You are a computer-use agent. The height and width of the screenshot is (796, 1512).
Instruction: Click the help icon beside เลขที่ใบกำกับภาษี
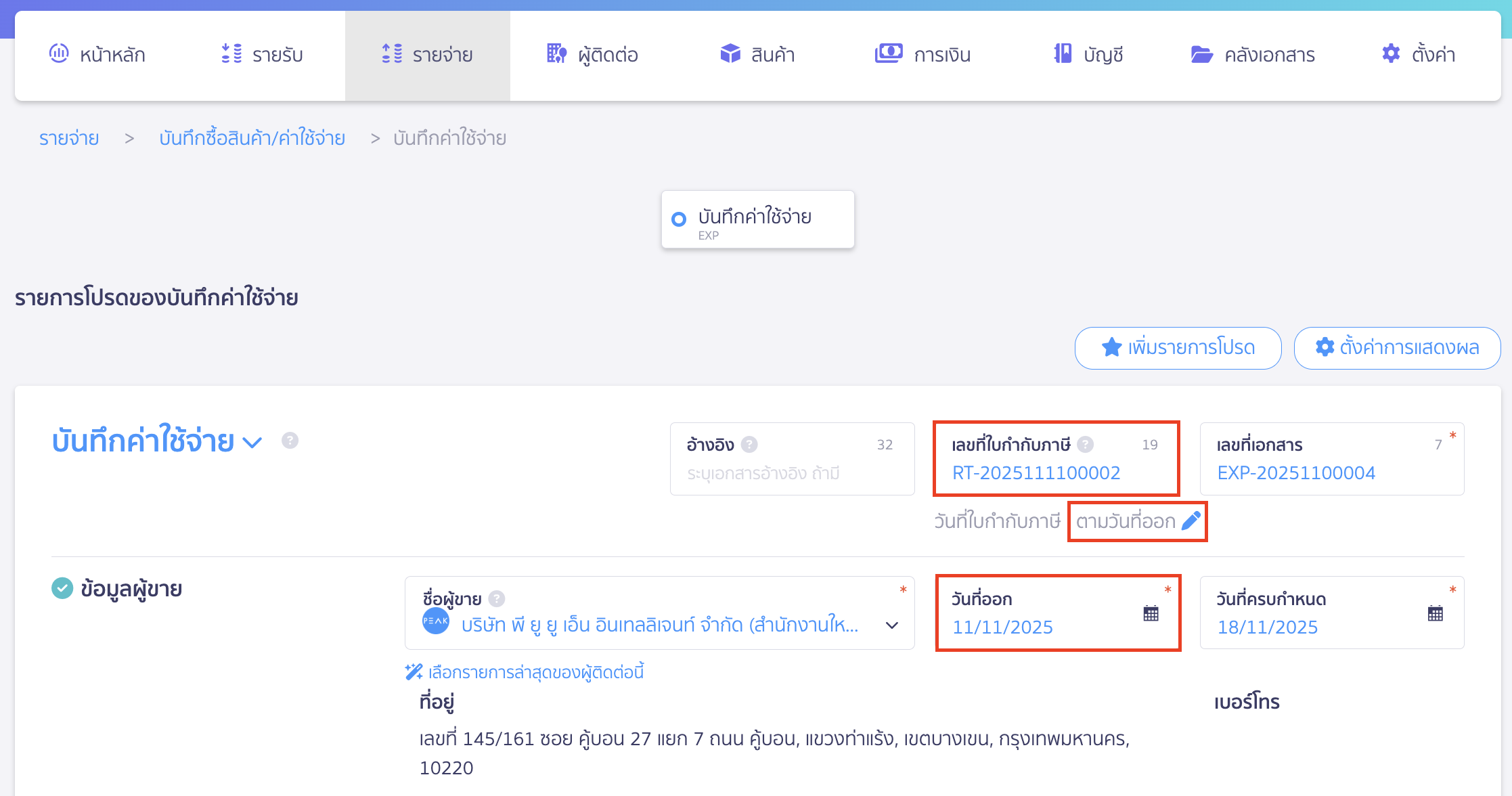pyautogui.click(x=1087, y=445)
